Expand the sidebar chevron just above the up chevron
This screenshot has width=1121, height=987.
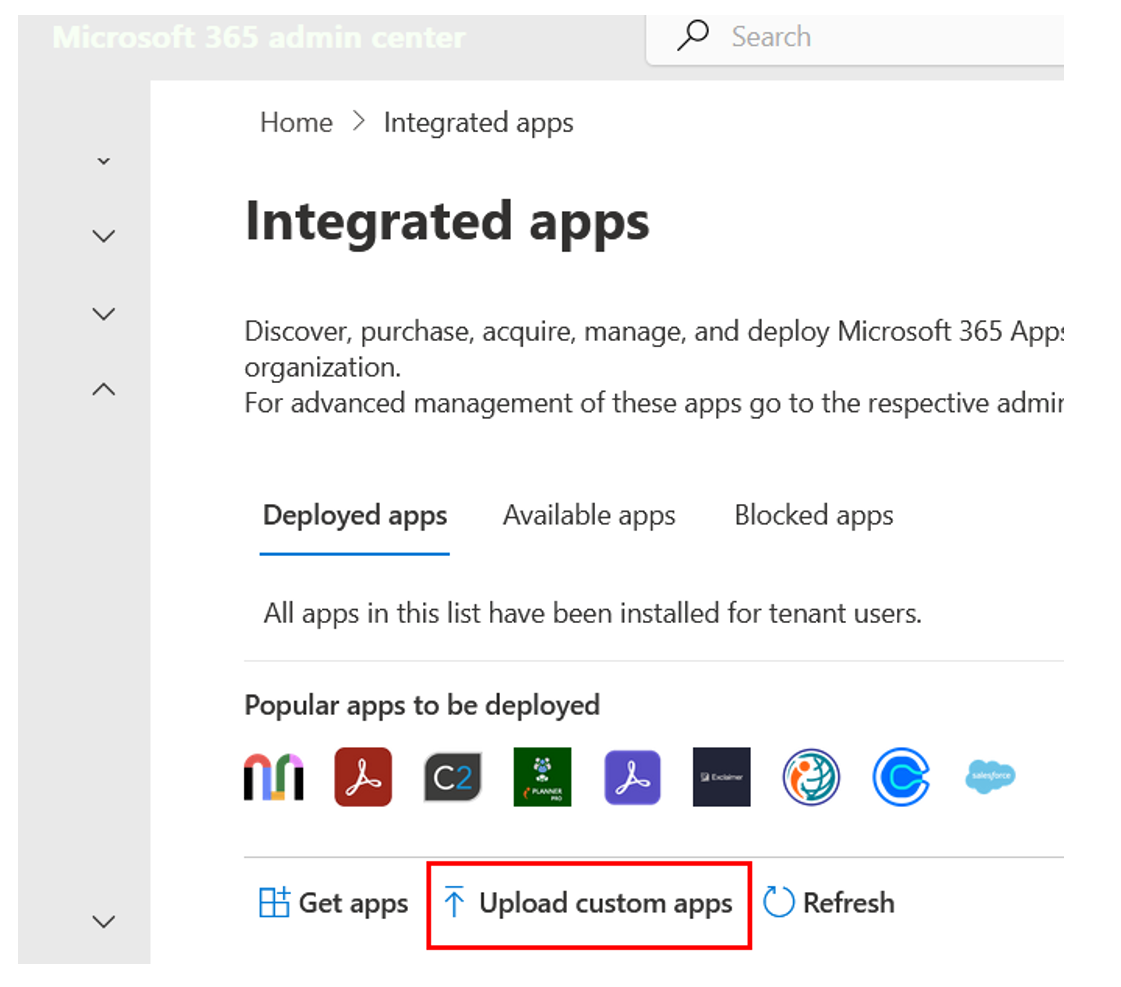click(104, 314)
